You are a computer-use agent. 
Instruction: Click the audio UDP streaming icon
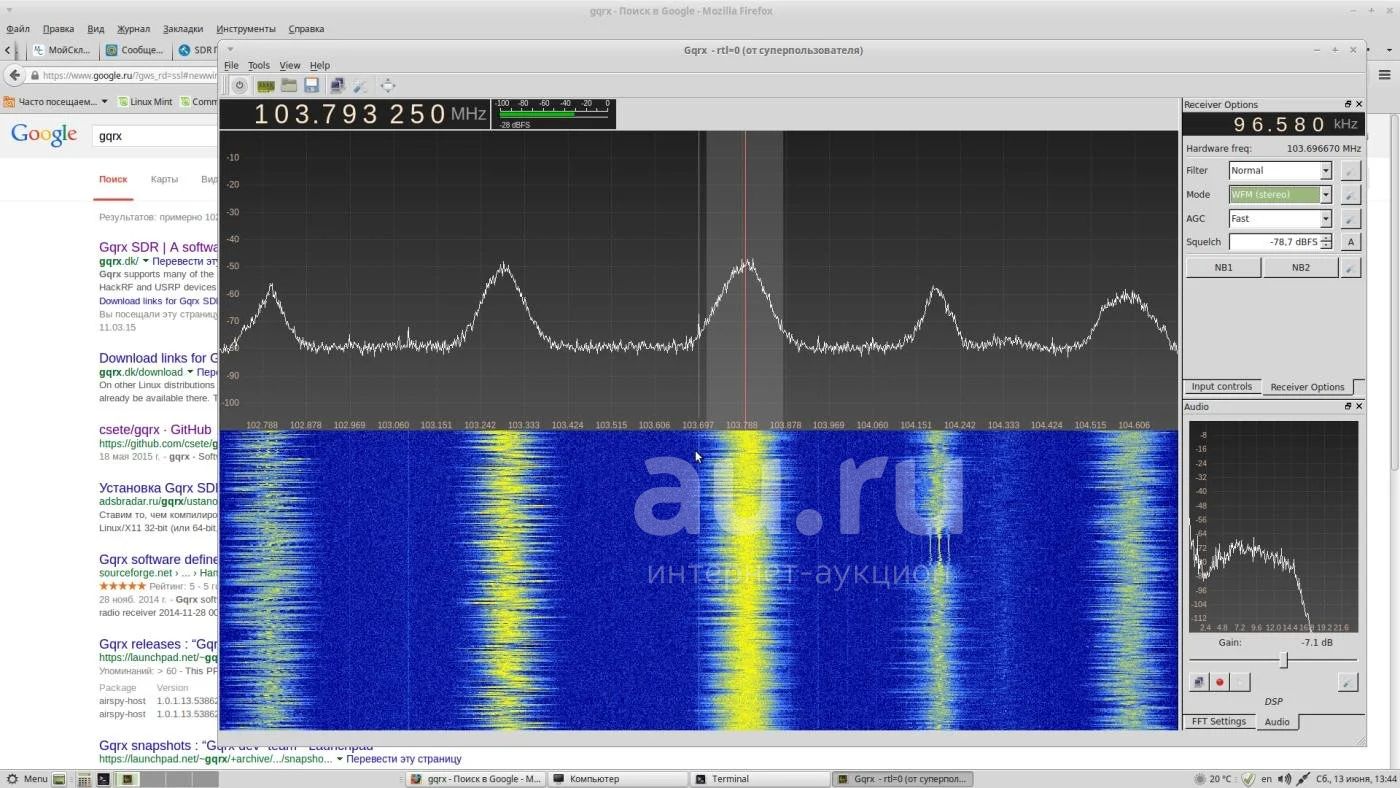pyautogui.click(x=1198, y=682)
